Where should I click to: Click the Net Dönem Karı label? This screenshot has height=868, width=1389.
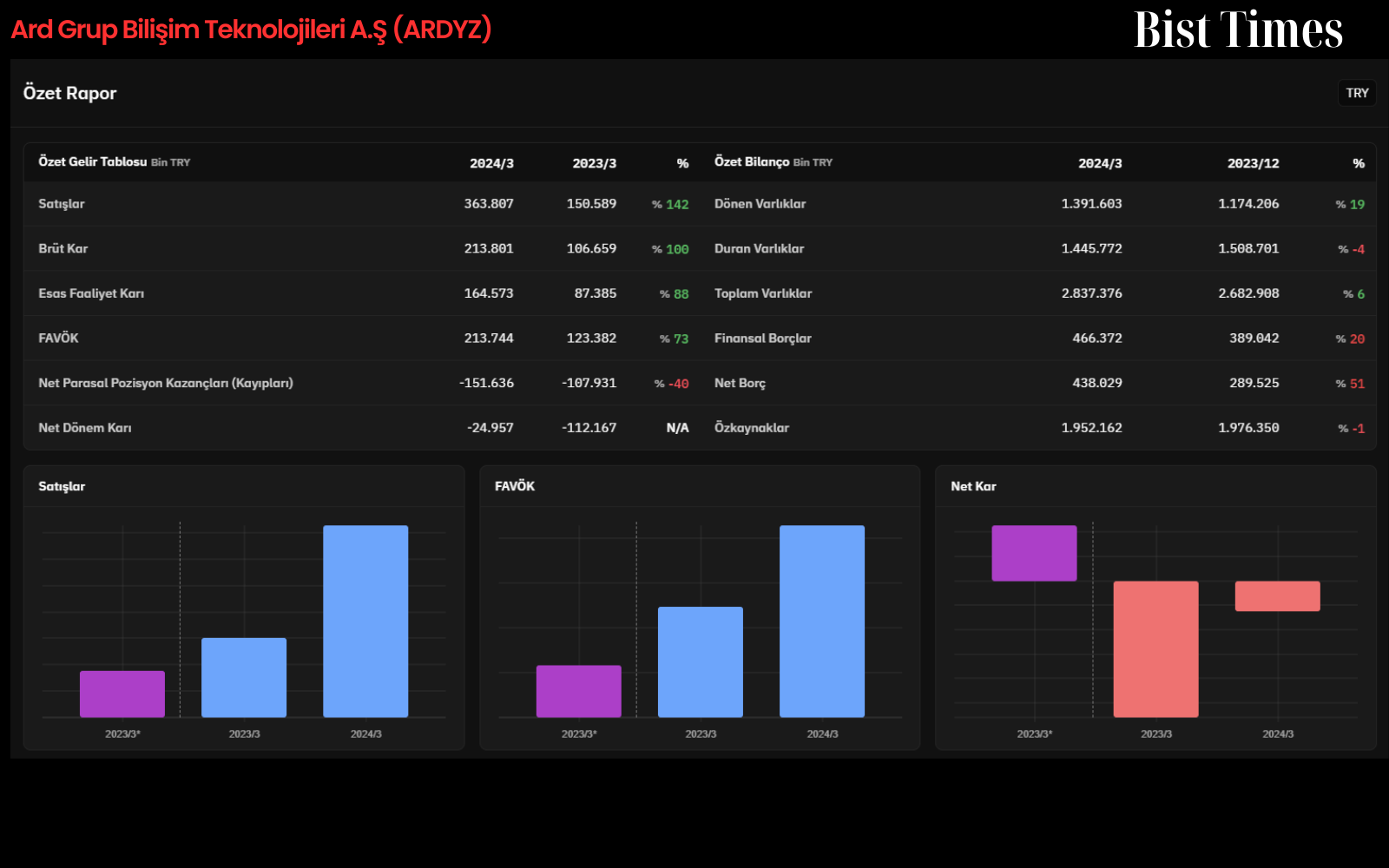(x=85, y=428)
